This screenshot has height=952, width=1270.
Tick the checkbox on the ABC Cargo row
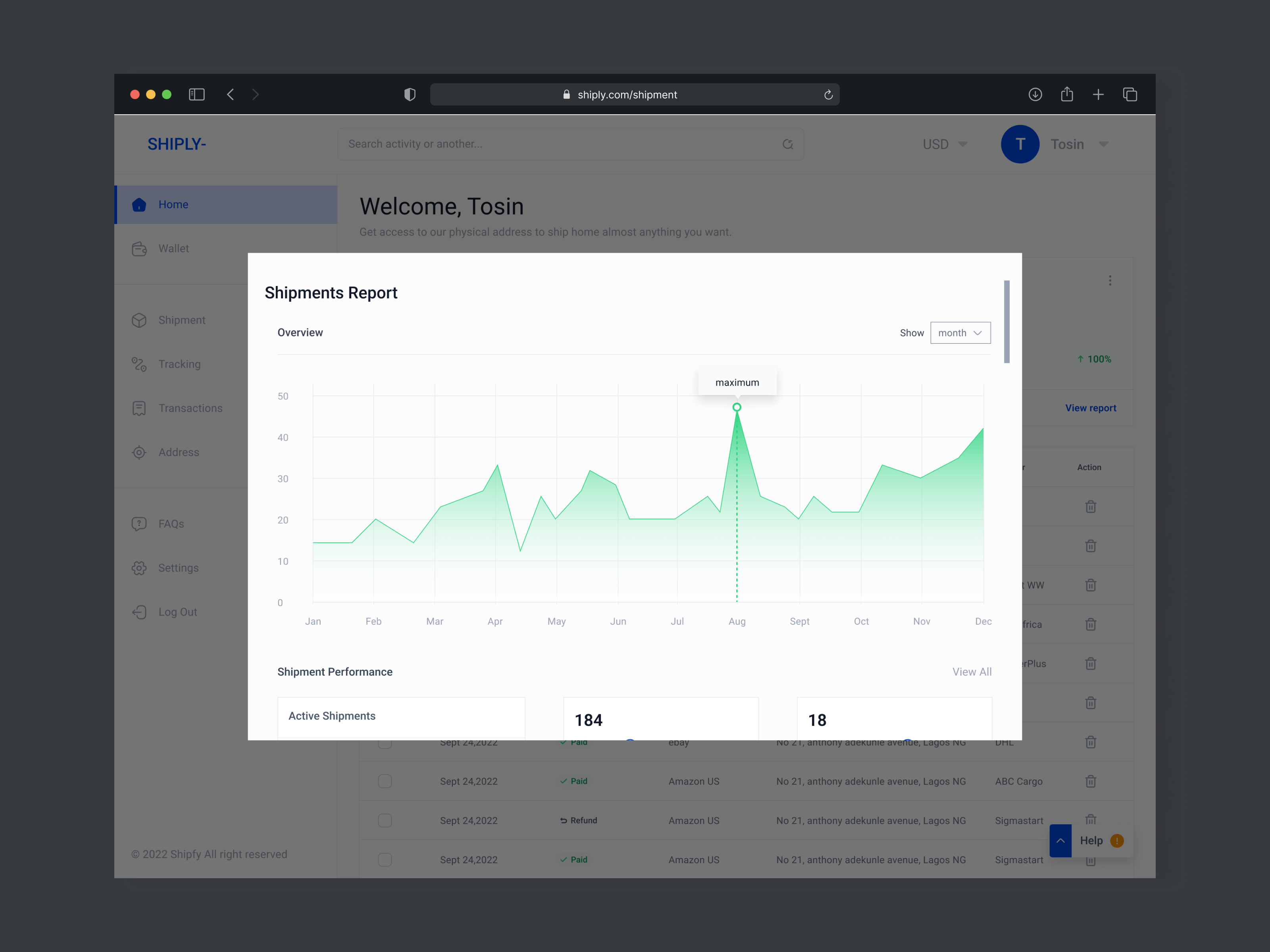coord(385,781)
